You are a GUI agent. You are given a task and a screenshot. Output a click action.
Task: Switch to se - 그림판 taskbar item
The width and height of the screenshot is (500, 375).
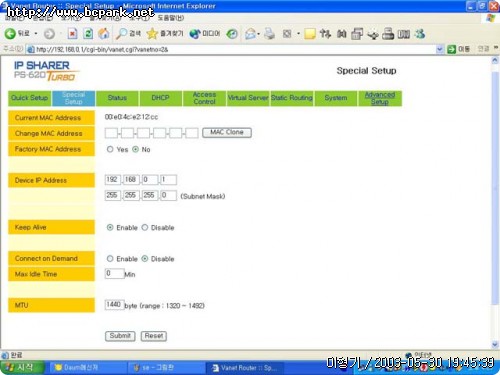pos(167,367)
